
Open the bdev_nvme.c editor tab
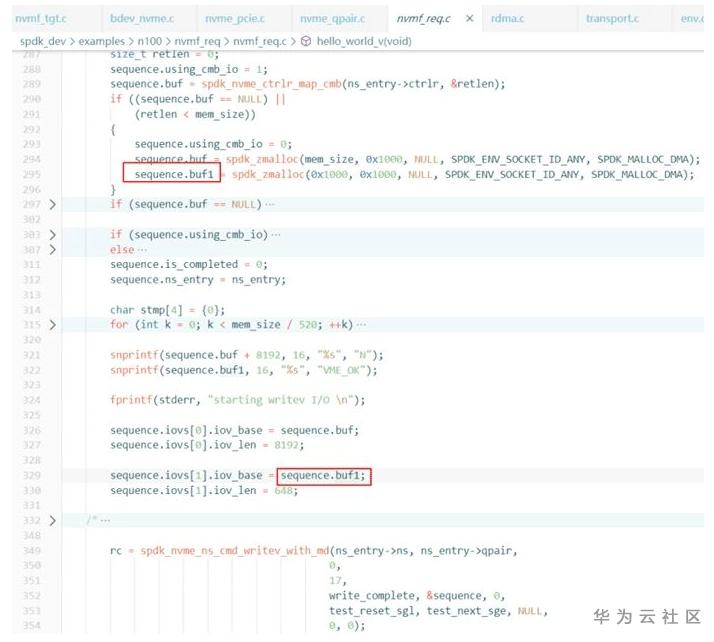coord(142,19)
